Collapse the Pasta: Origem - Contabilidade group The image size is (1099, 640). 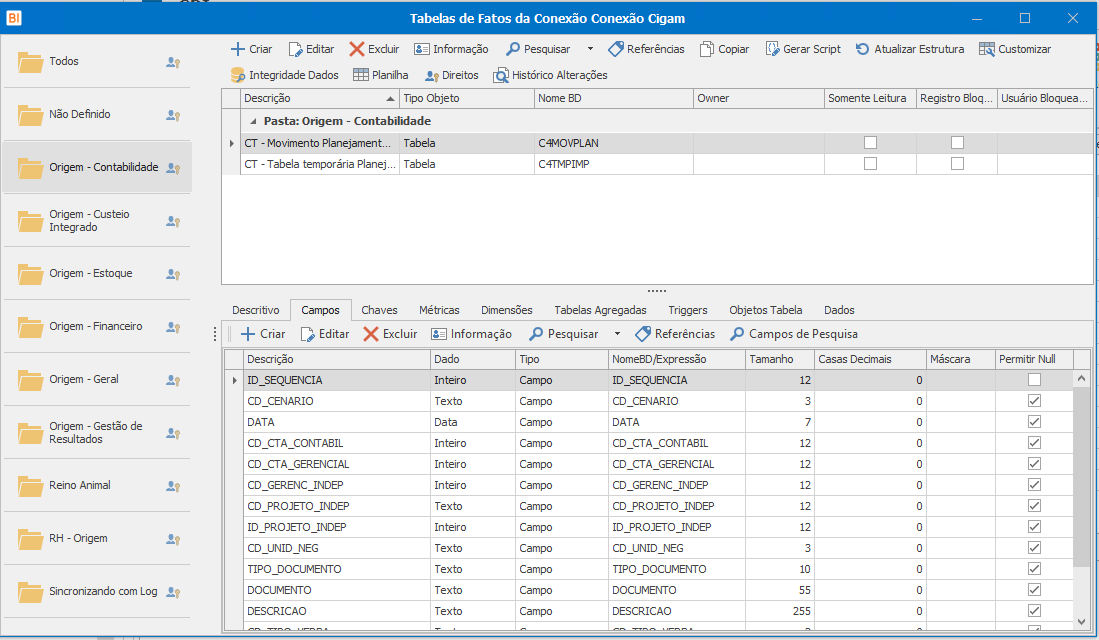pyautogui.click(x=253, y=121)
